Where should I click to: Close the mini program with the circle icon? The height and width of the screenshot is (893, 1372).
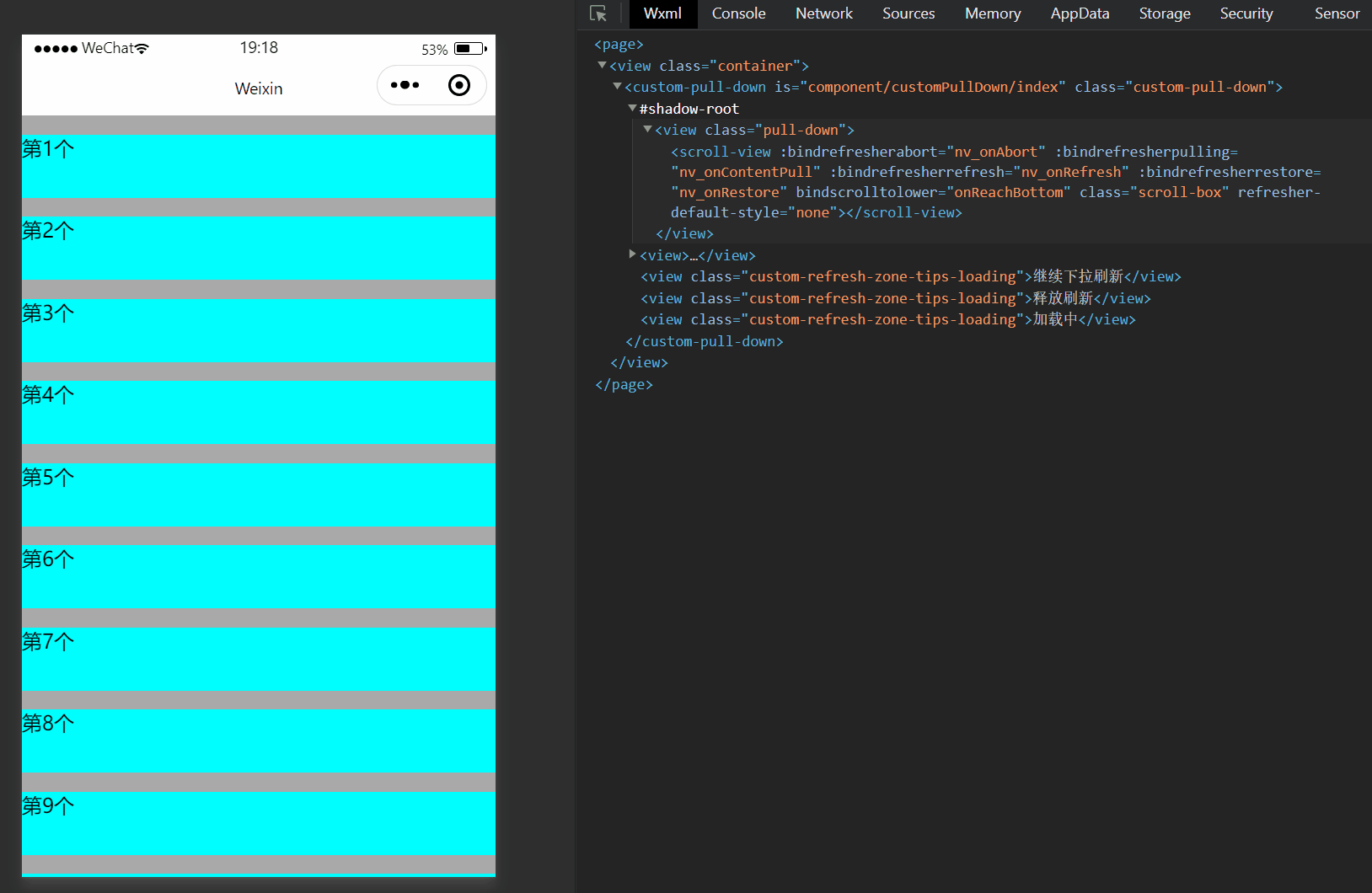(459, 85)
